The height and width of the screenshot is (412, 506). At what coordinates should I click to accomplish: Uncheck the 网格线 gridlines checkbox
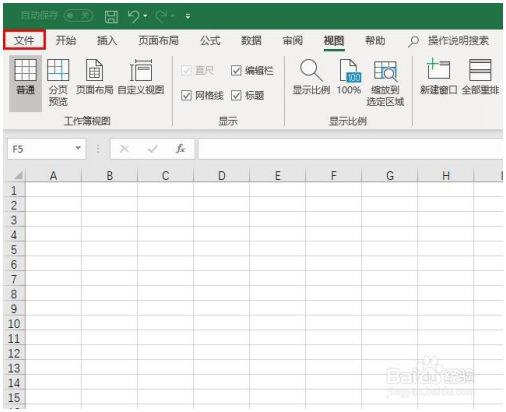(186, 96)
